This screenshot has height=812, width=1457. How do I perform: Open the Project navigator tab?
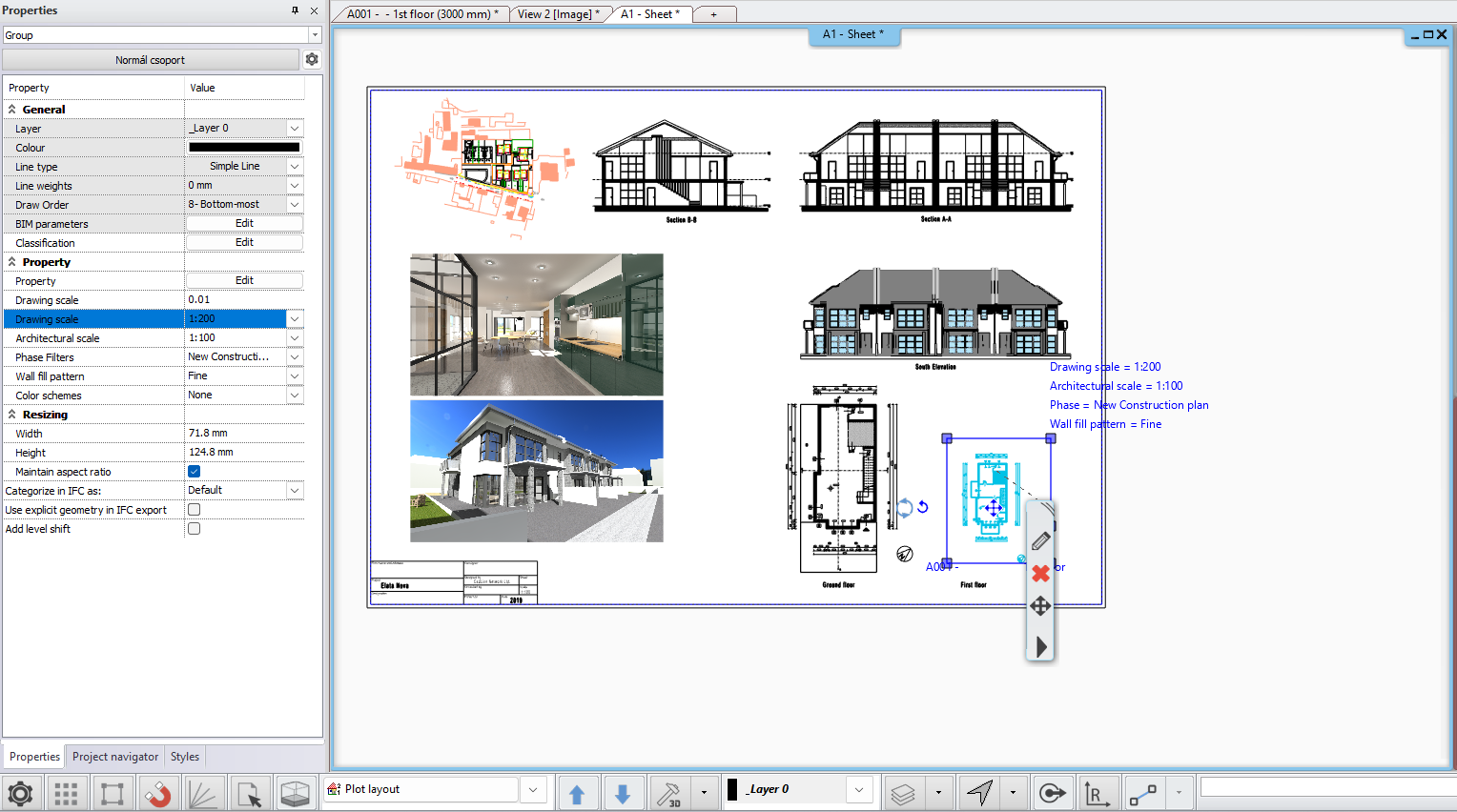tap(115, 757)
